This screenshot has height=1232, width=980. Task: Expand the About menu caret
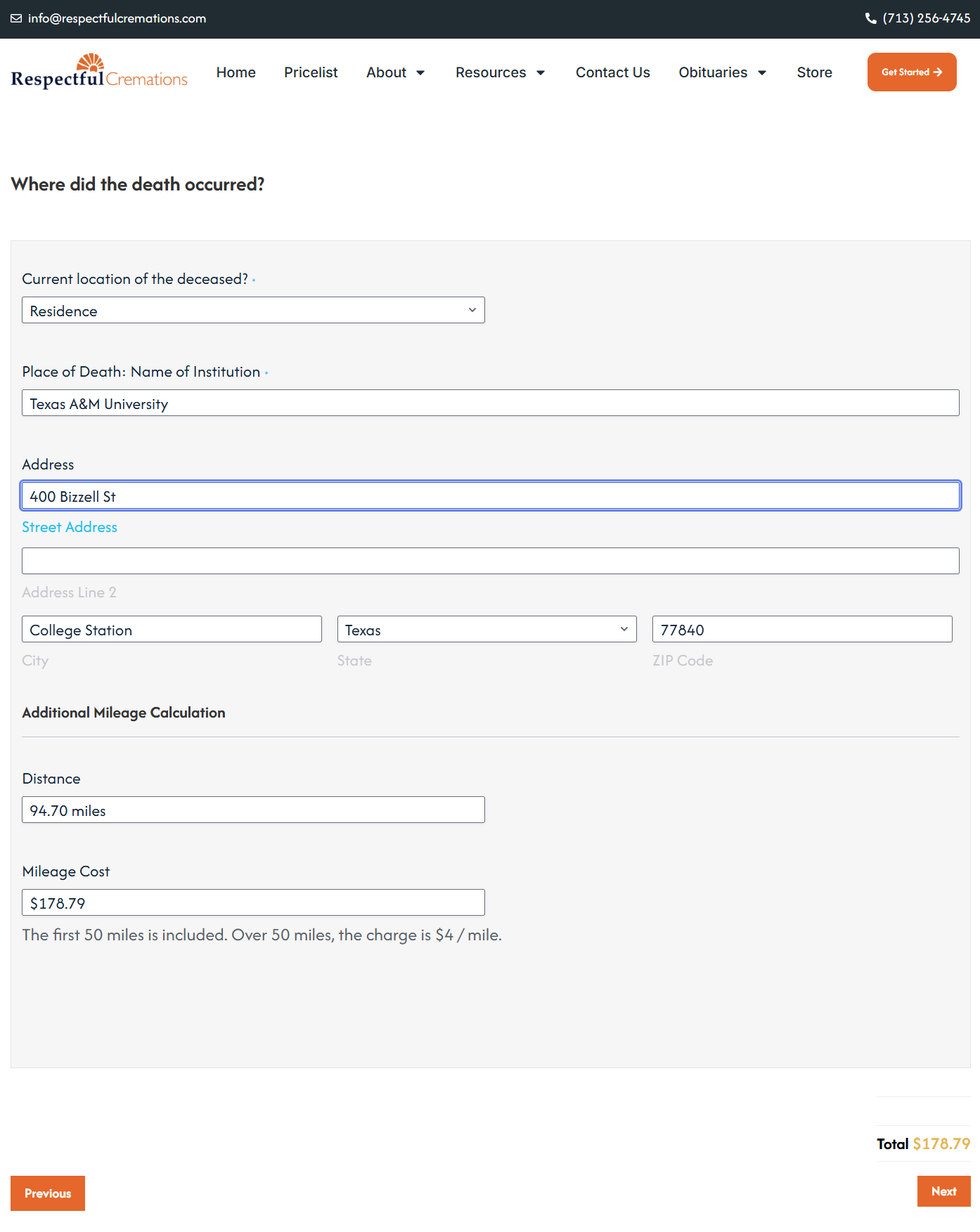click(420, 72)
